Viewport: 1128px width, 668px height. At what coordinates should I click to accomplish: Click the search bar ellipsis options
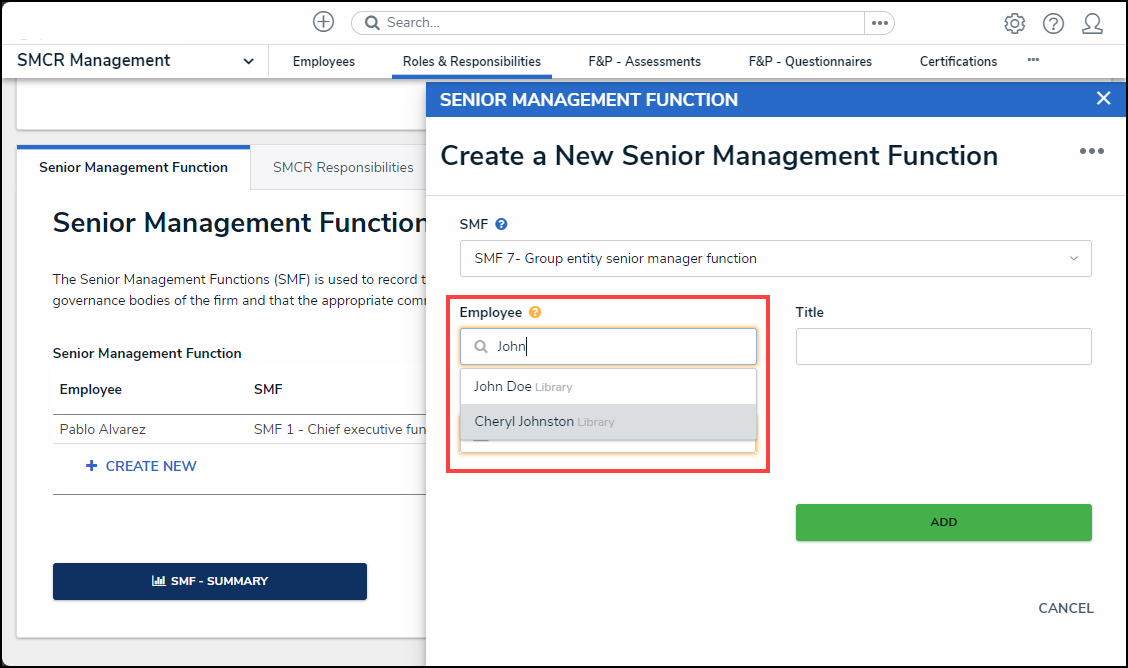879,23
